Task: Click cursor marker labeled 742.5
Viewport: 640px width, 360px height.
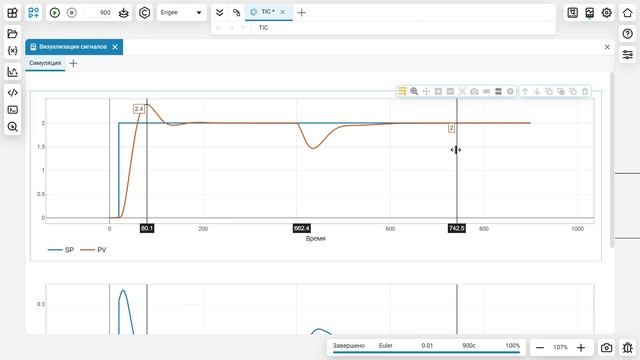Action: tap(457, 228)
